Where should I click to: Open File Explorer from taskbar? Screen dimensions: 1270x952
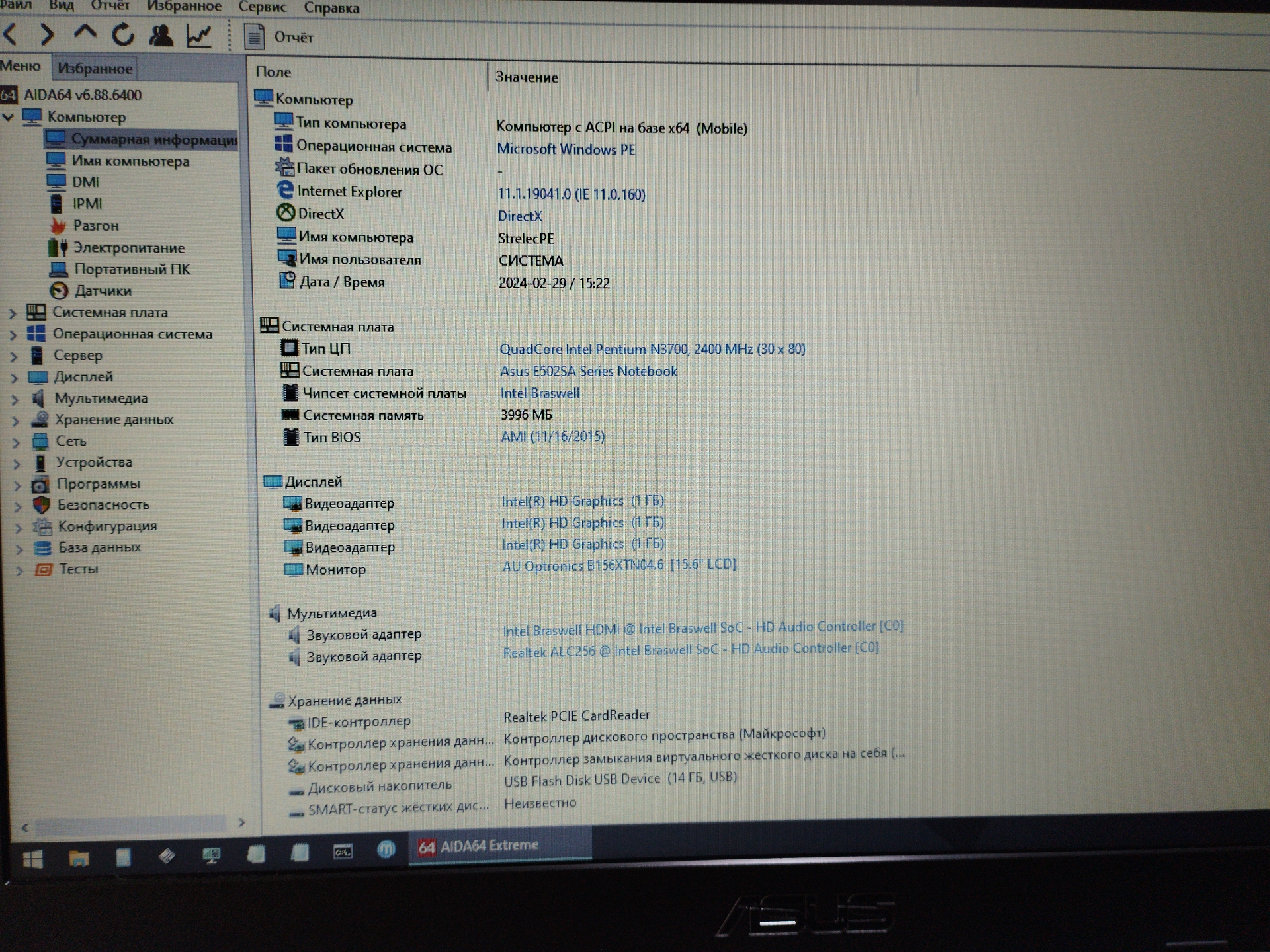(79, 858)
